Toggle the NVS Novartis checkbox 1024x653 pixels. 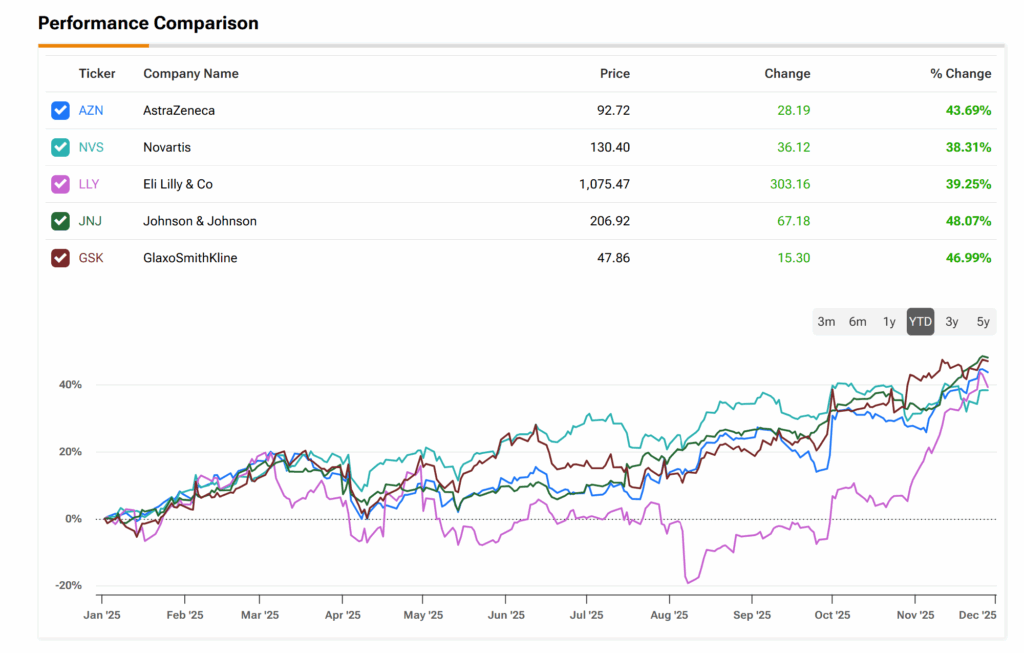tap(60, 147)
